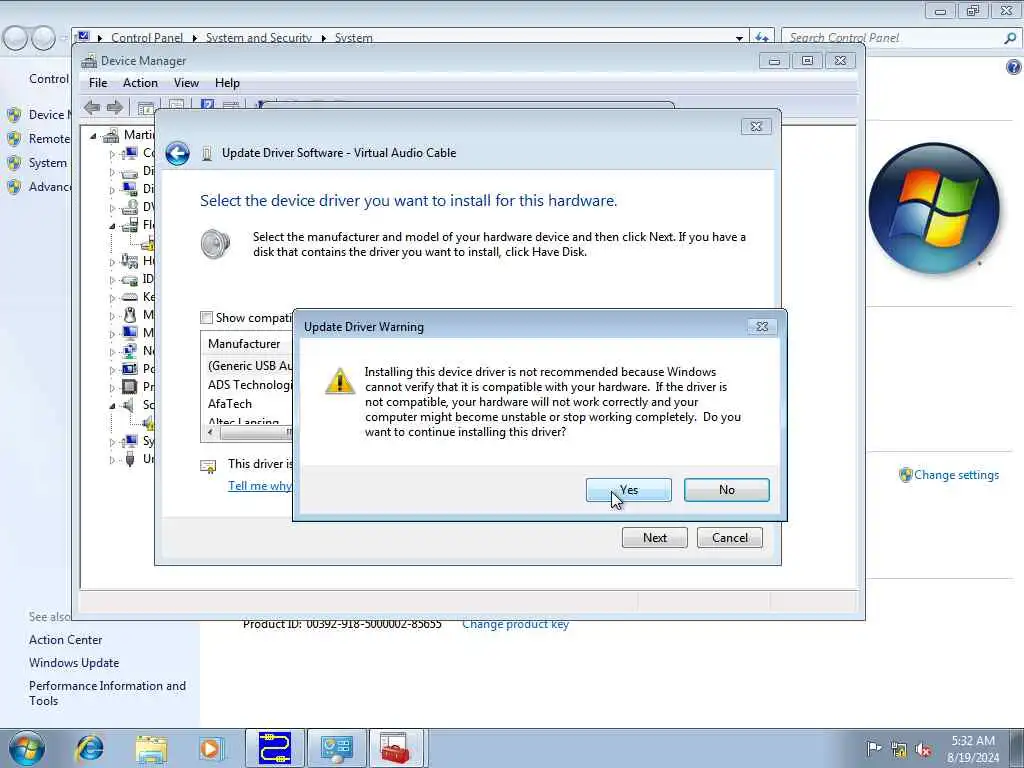Switch to the red toolbox taskbar app
The width and height of the screenshot is (1024, 768).
click(397, 748)
